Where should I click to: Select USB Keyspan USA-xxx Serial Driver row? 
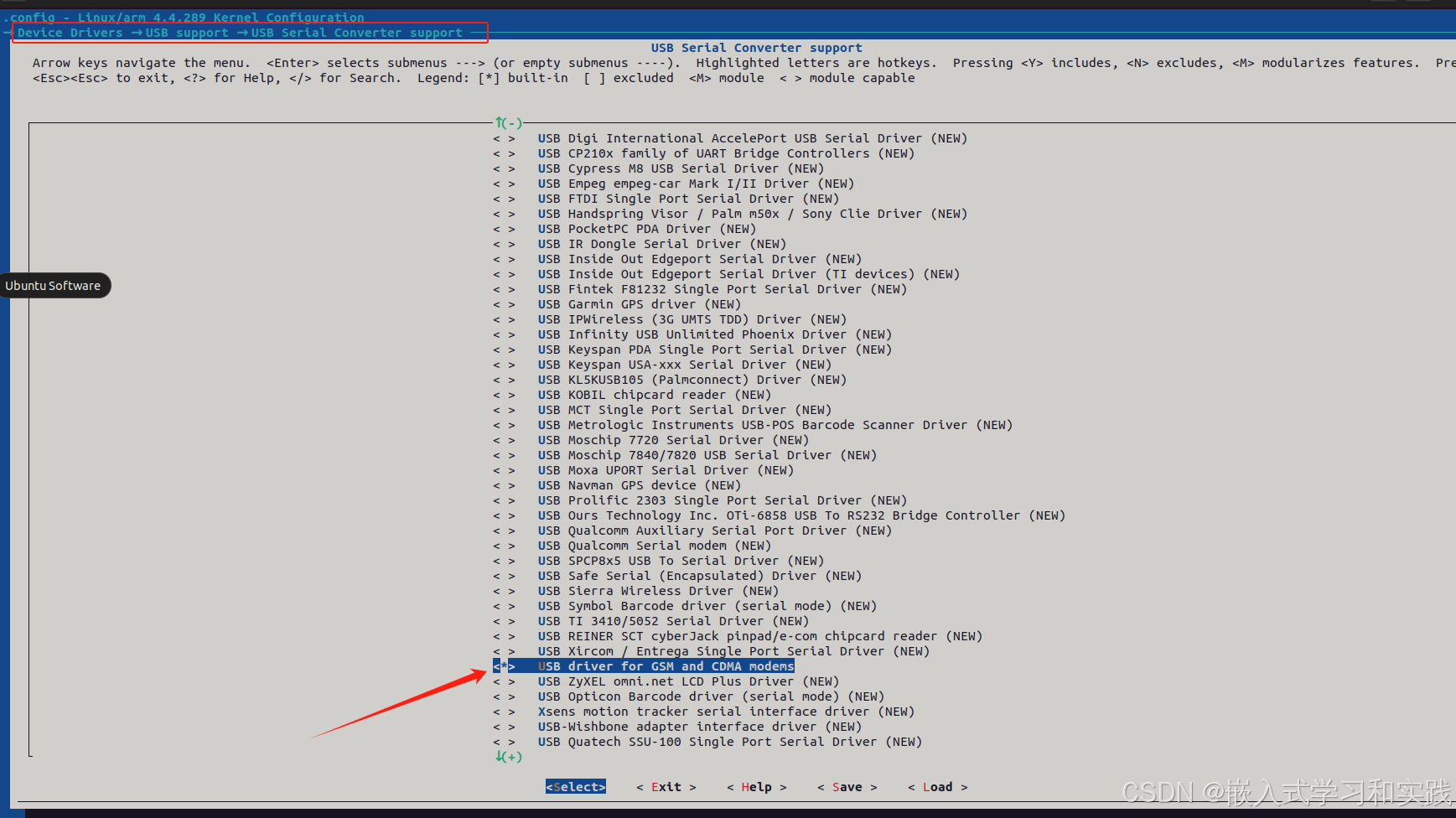pyautogui.click(x=662, y=365)
